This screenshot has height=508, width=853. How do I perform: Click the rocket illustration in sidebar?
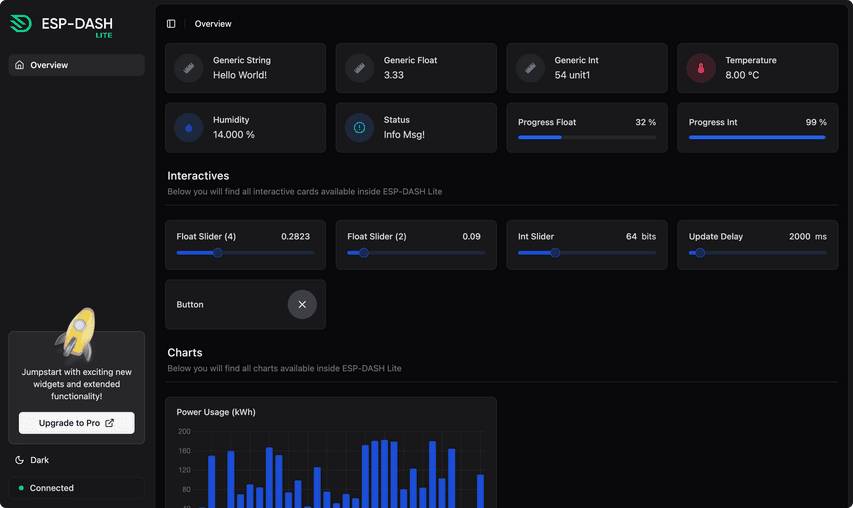point(76,334)
